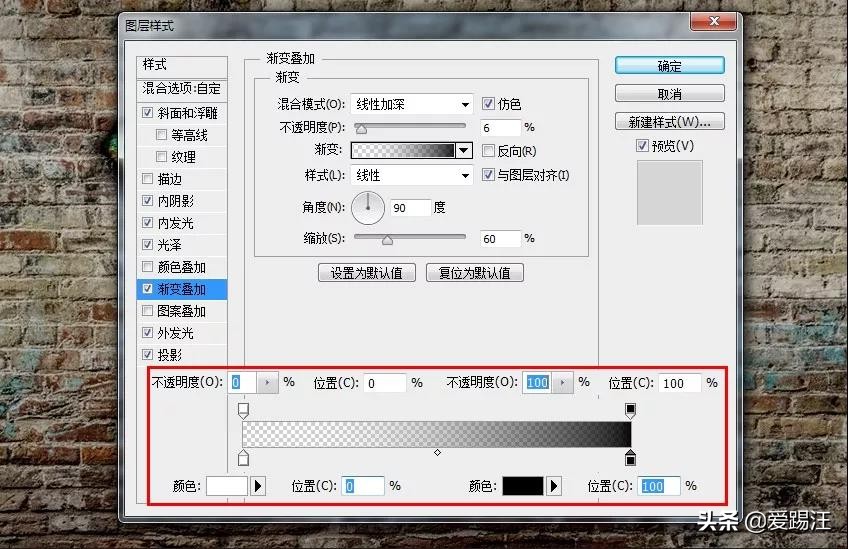This screenshot has width=848, height=549.
Task: Enable the 图案叠加 checkbox
Action: click(x=147, y=310)
